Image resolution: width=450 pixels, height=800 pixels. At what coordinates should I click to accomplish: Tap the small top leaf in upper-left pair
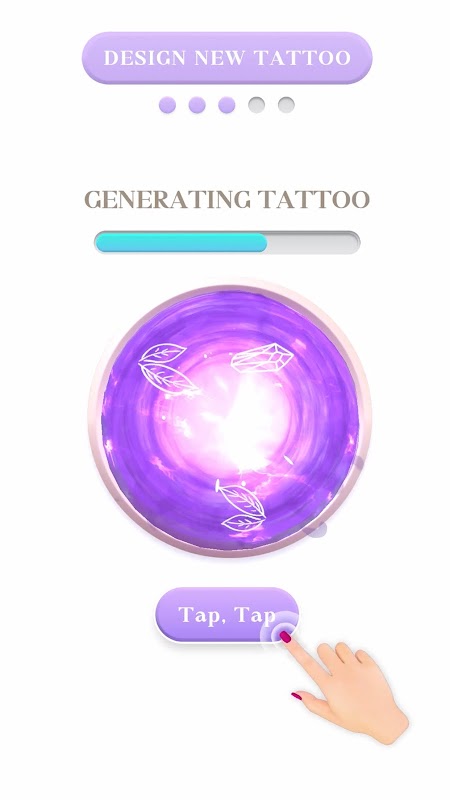[x=163, y=353]
